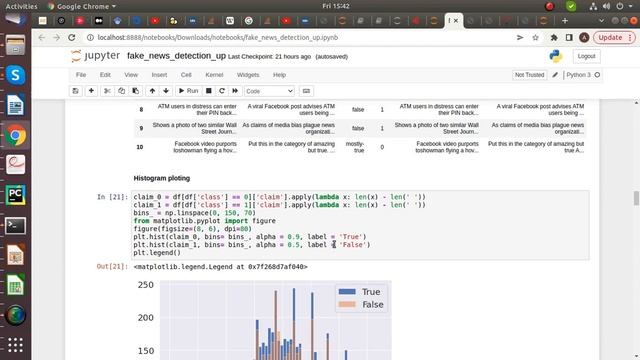Go forward in Chrome
This screenshot has height=360, width=640.
(56, 38)
